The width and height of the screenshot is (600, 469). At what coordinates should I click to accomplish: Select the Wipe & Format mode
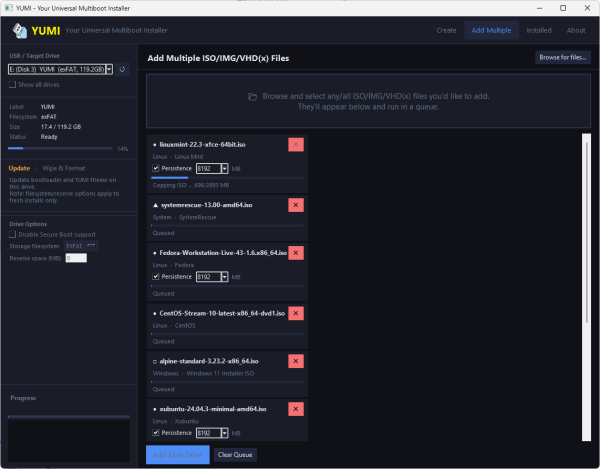coord(64,168)
